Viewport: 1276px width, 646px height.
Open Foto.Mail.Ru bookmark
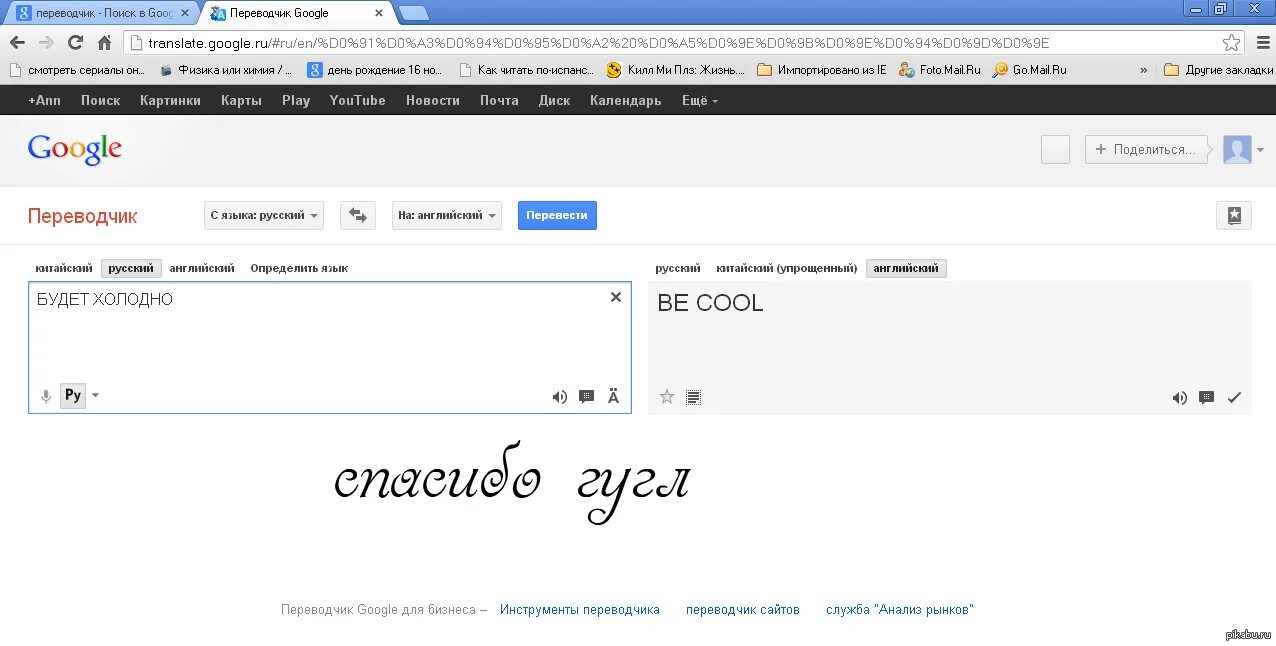click(x=940, y=70)
